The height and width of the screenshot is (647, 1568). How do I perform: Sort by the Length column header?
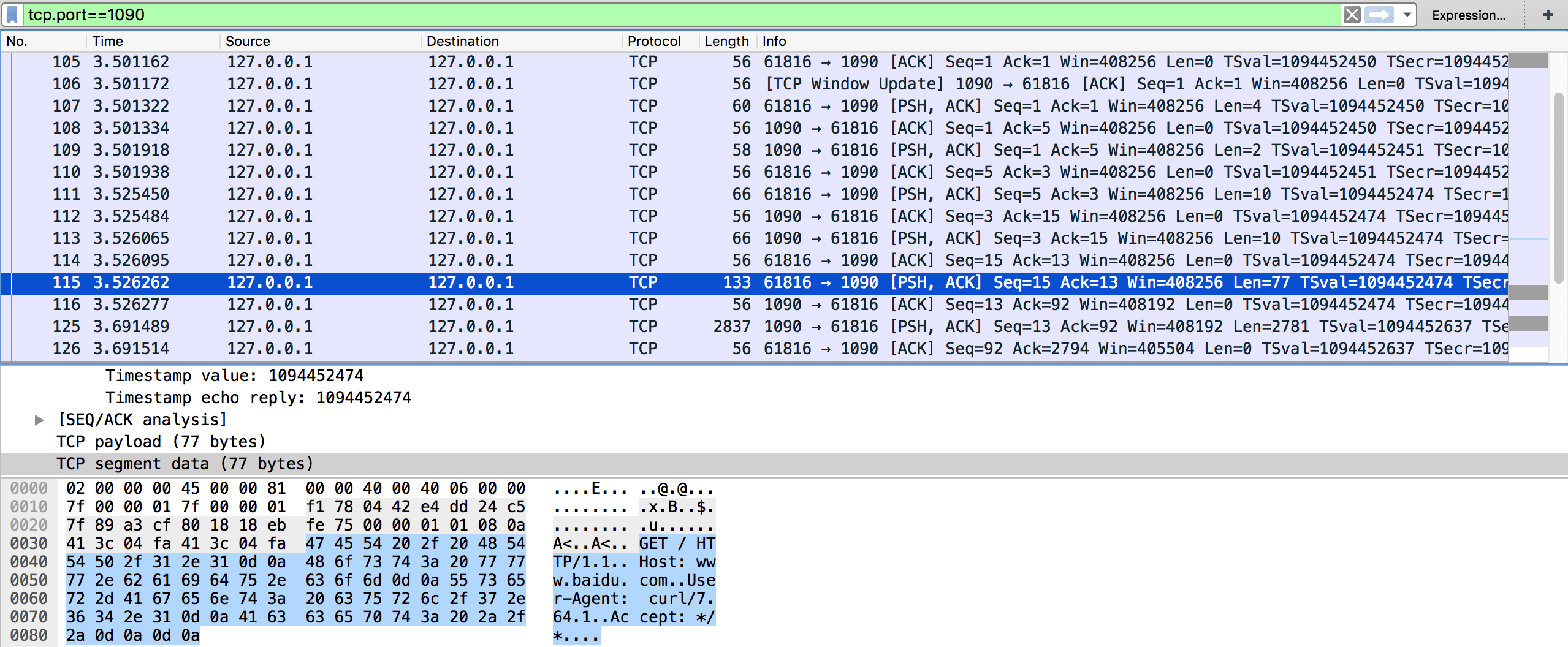tap(727, 41)
